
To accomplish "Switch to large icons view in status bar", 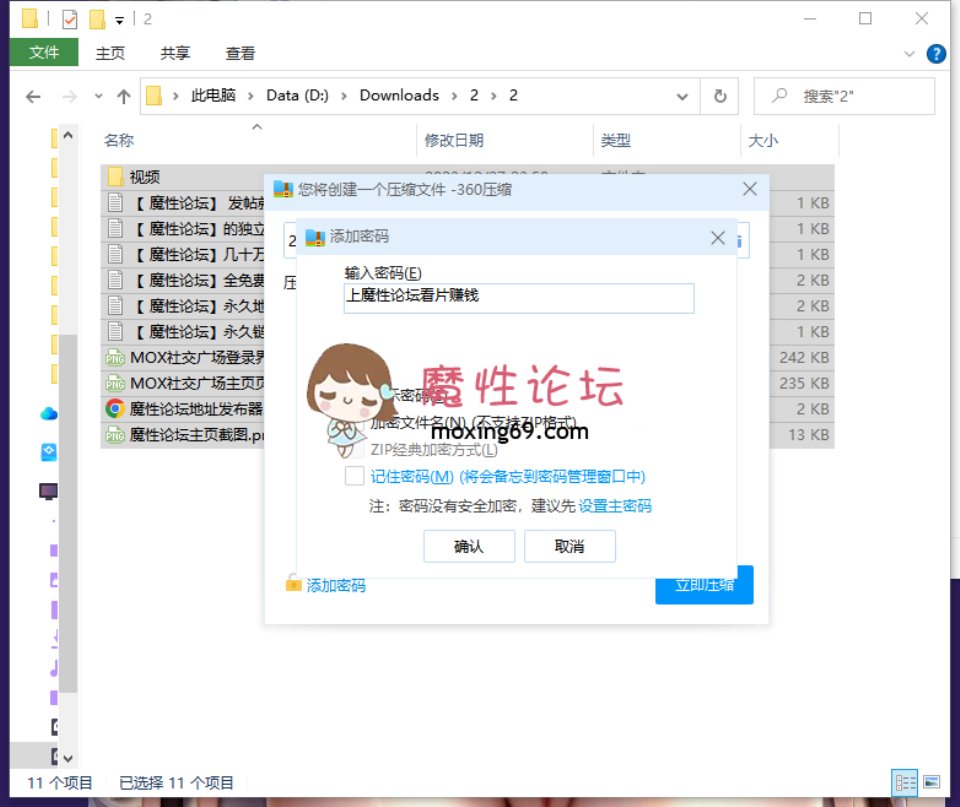I will click(x=932, y=783).
